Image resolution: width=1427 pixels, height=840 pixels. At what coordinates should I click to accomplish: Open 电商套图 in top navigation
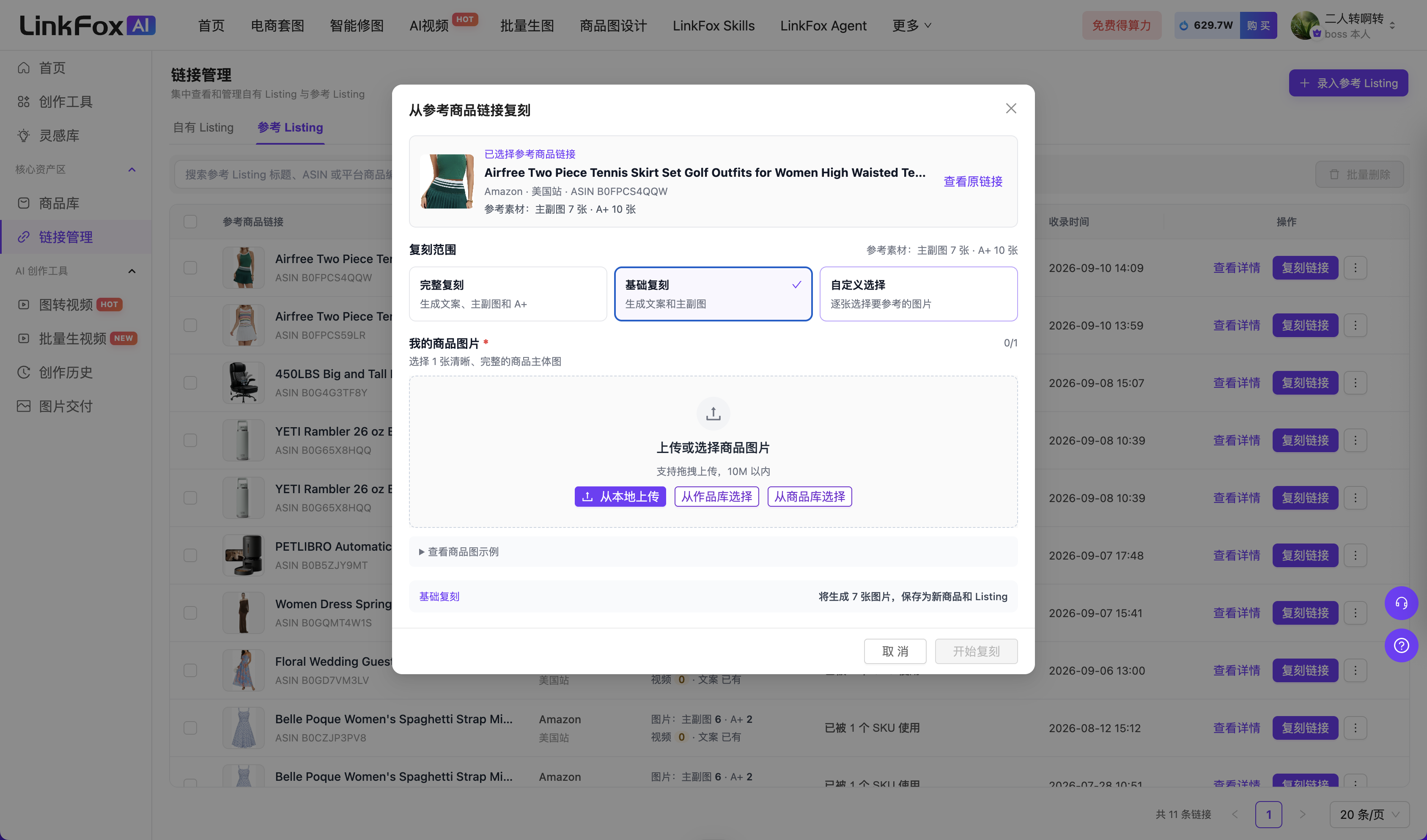[277, 25]
